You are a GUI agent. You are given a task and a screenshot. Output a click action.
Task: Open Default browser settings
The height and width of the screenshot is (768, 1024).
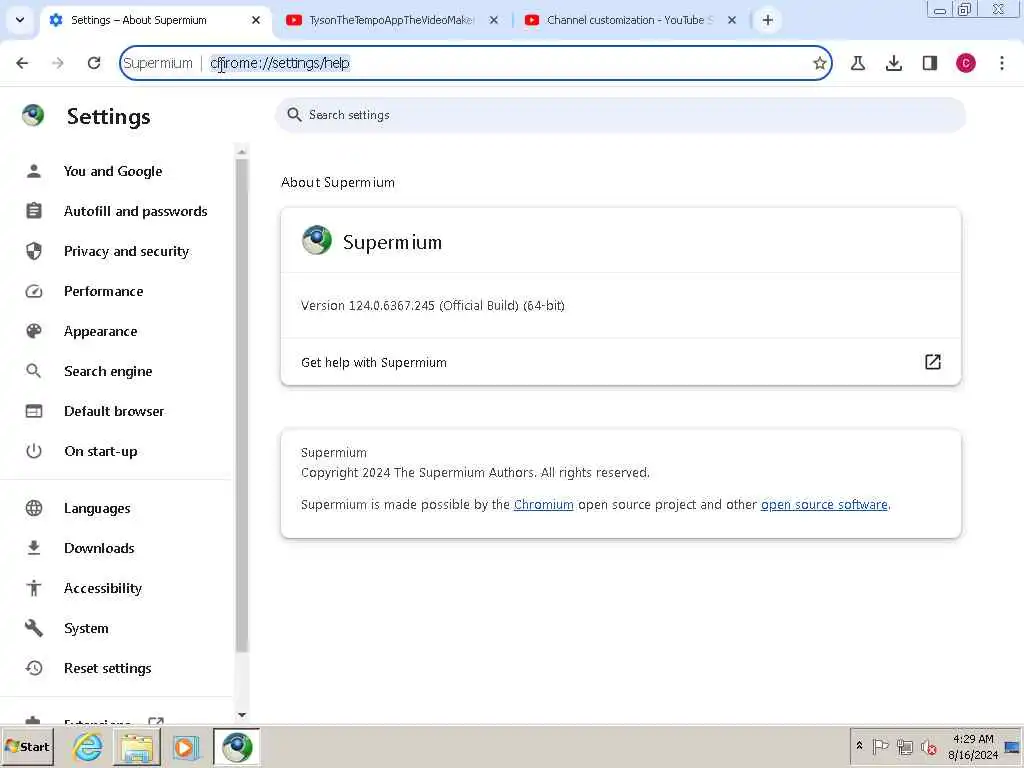[116, 411]
